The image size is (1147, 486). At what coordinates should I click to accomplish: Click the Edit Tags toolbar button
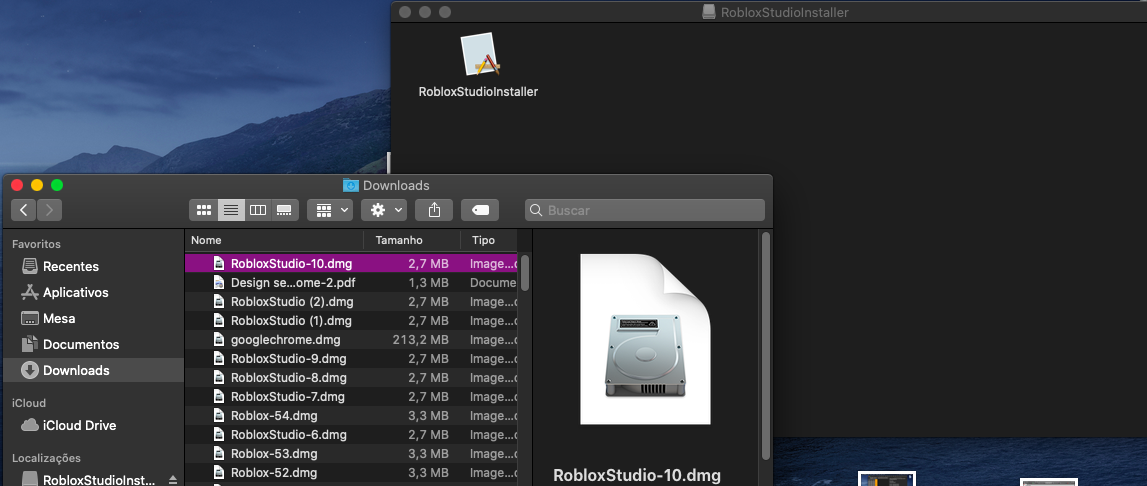click(481, 210)
